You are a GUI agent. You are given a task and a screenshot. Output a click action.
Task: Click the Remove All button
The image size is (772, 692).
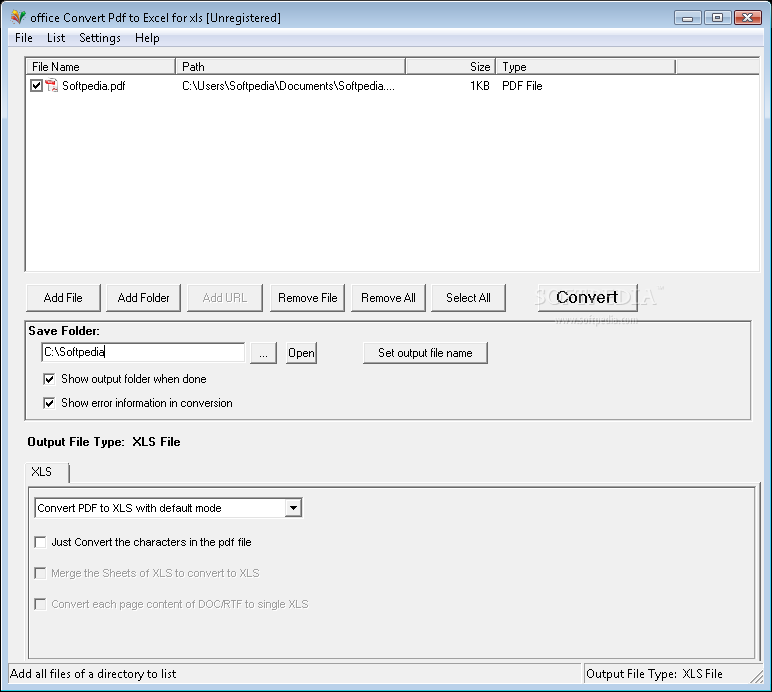[x=388, y=298]
